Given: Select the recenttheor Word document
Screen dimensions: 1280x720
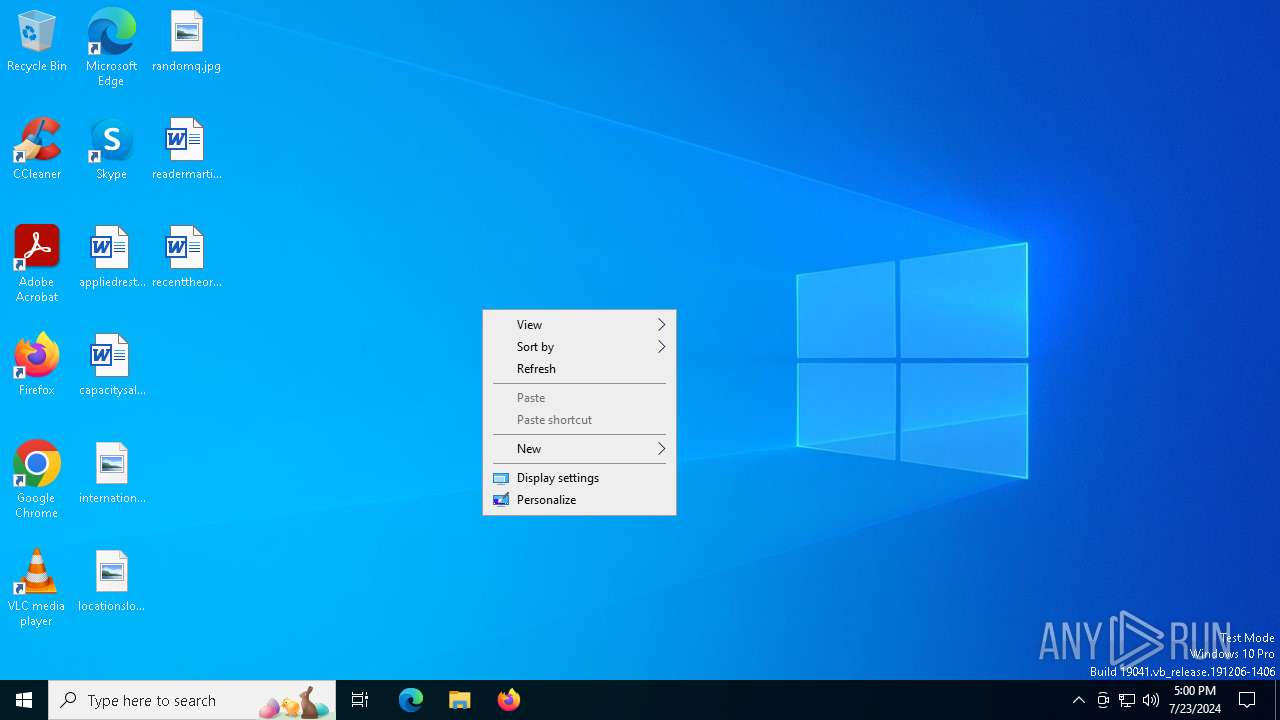Looking at the screenshot, I should pyautogui.click(x=186, y=258).
